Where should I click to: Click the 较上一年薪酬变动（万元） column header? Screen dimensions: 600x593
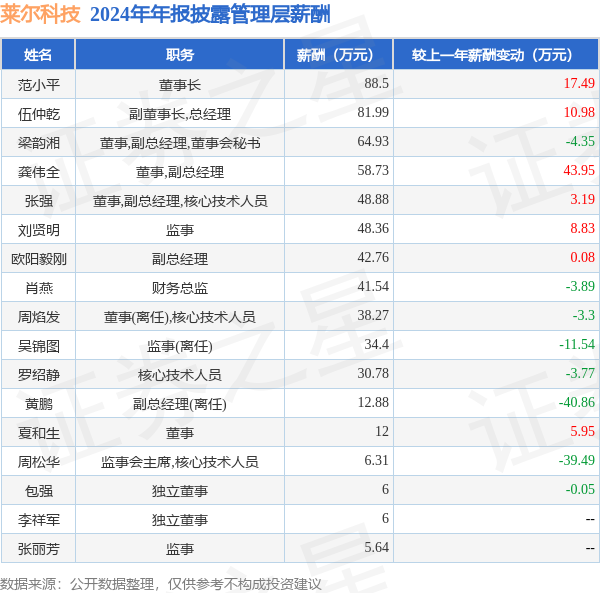tap(496, 55)
